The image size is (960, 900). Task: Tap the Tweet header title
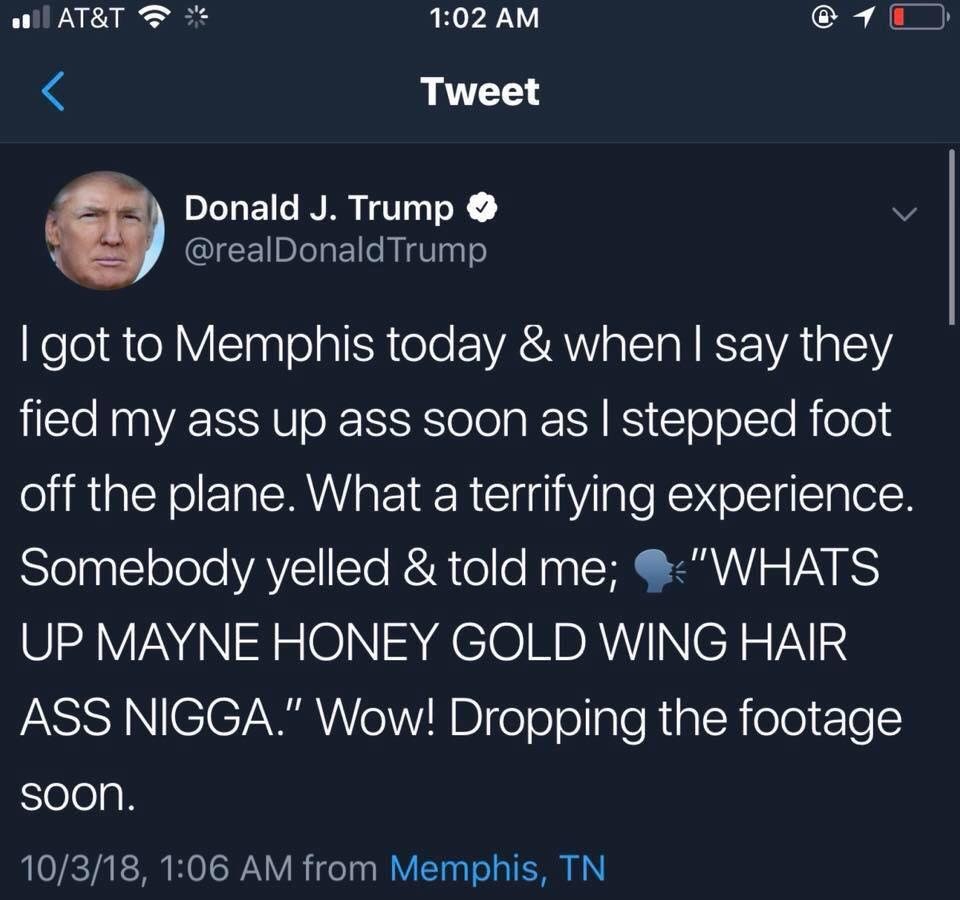[x=480, y=92]
